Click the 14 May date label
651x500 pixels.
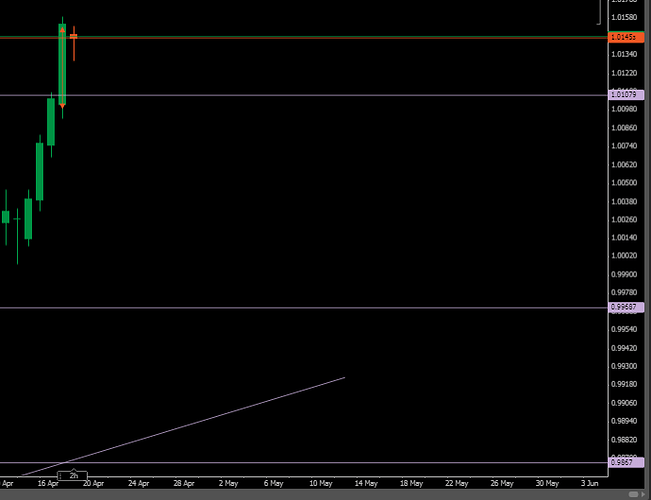tap(366, 483)
